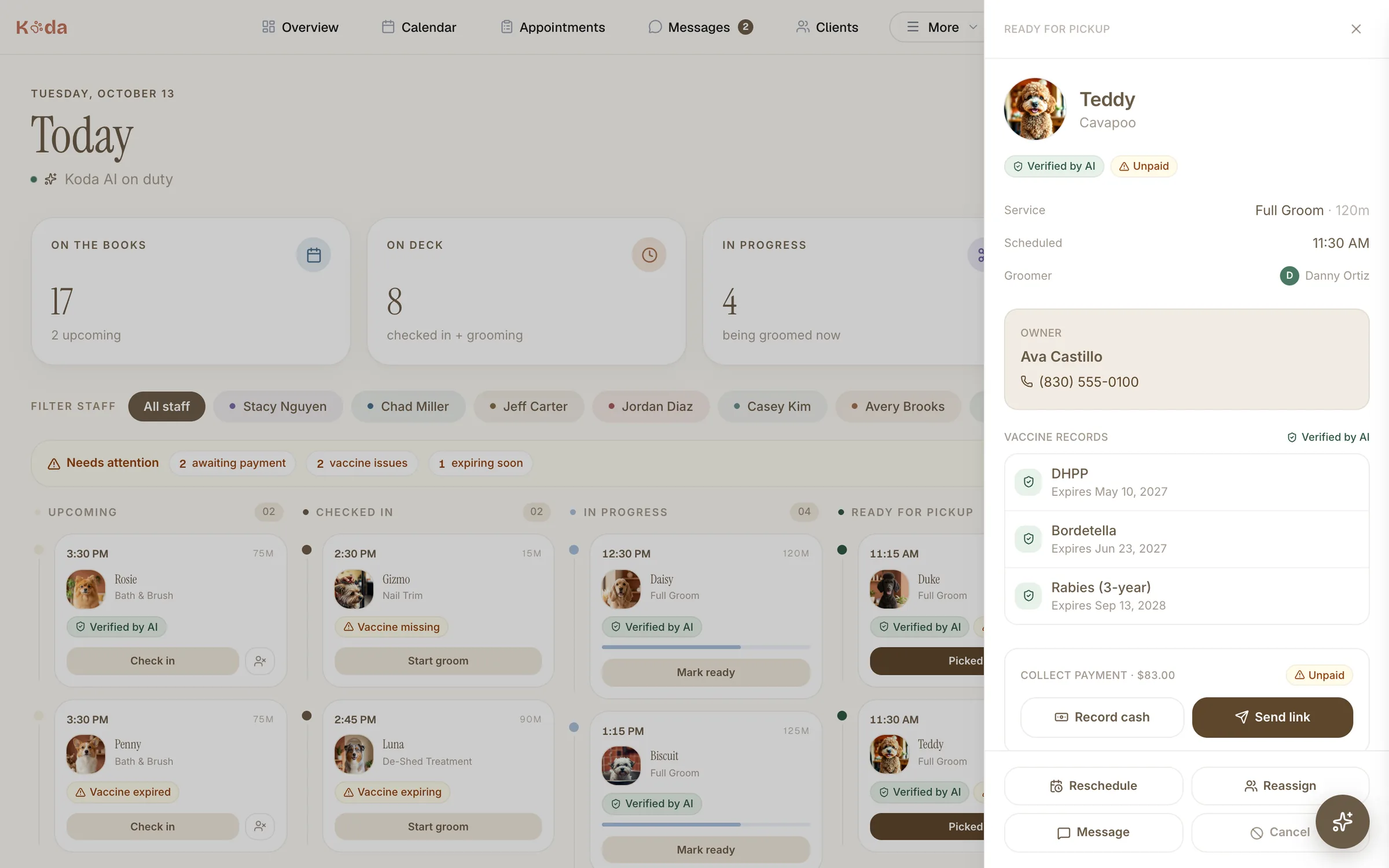The image size is (1389, 868).
Task: Click the clock icon on On Deck card
Action: [x=649, y=255]
